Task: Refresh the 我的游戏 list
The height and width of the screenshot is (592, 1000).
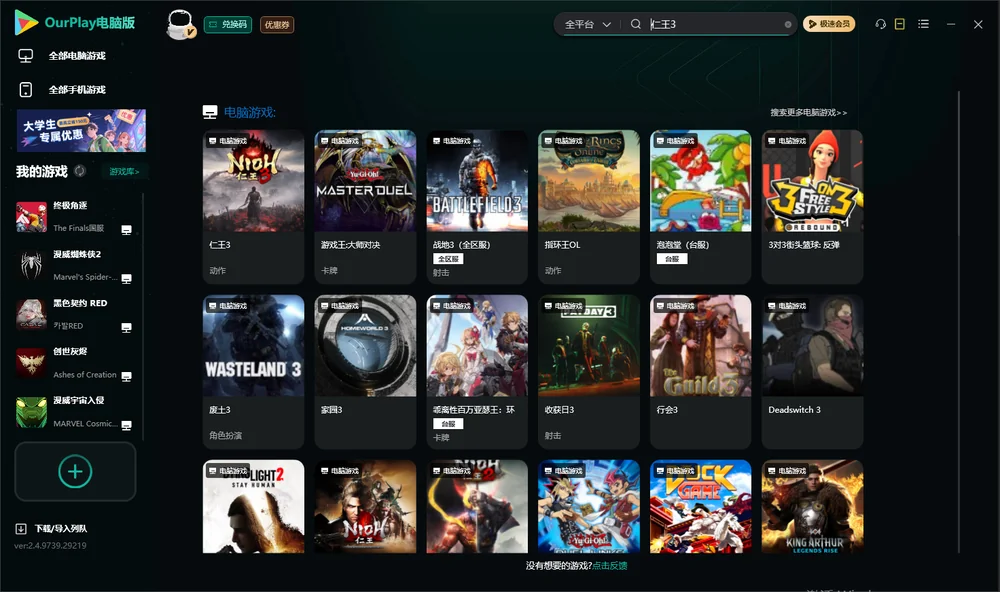Action: click(80, 171)
